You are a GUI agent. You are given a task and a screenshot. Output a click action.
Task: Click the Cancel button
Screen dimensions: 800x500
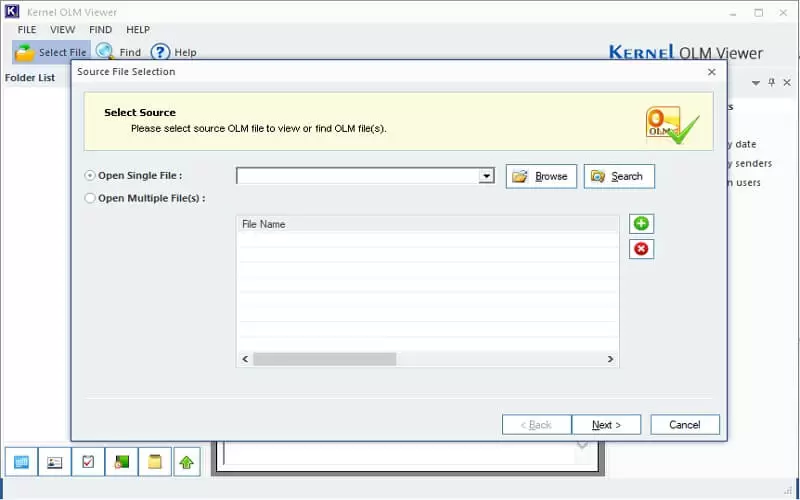click(685, 424)
